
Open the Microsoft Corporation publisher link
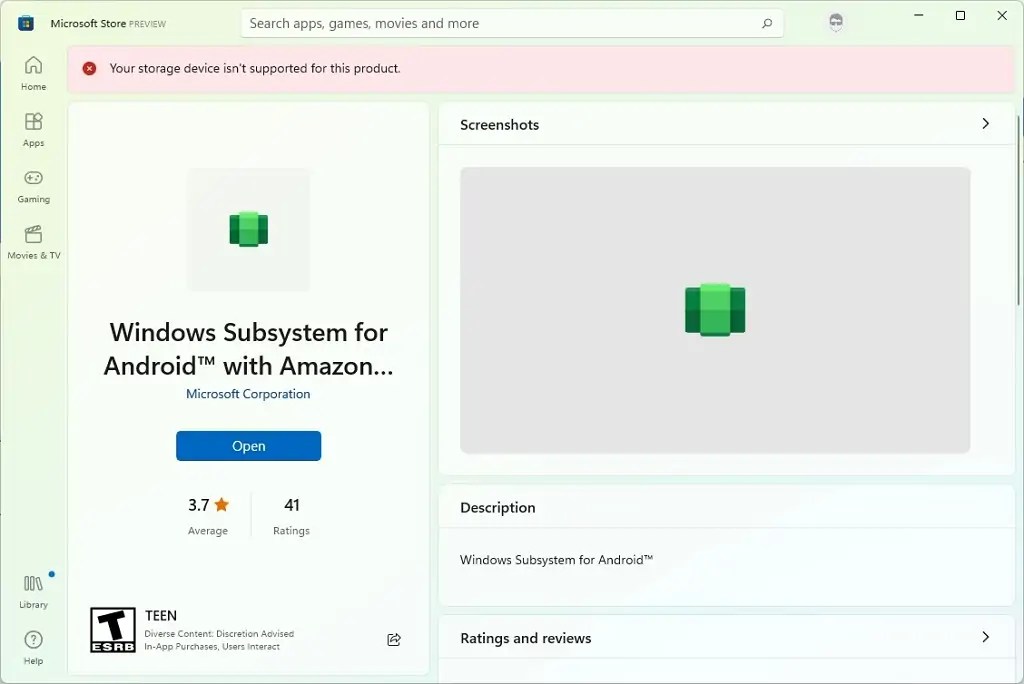(248, 394)
